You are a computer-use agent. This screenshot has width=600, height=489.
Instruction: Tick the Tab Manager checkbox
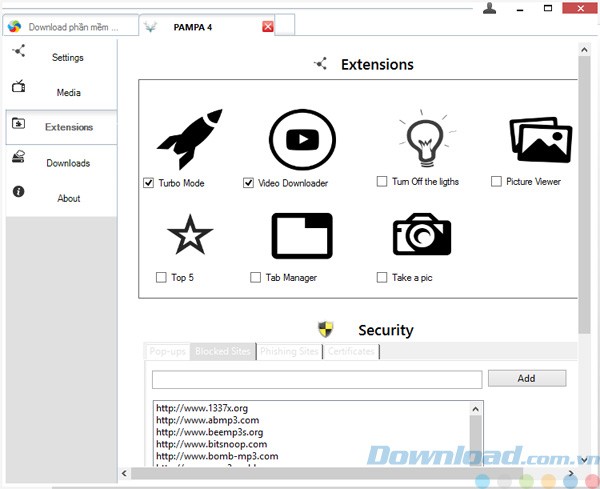pos(257,277)
